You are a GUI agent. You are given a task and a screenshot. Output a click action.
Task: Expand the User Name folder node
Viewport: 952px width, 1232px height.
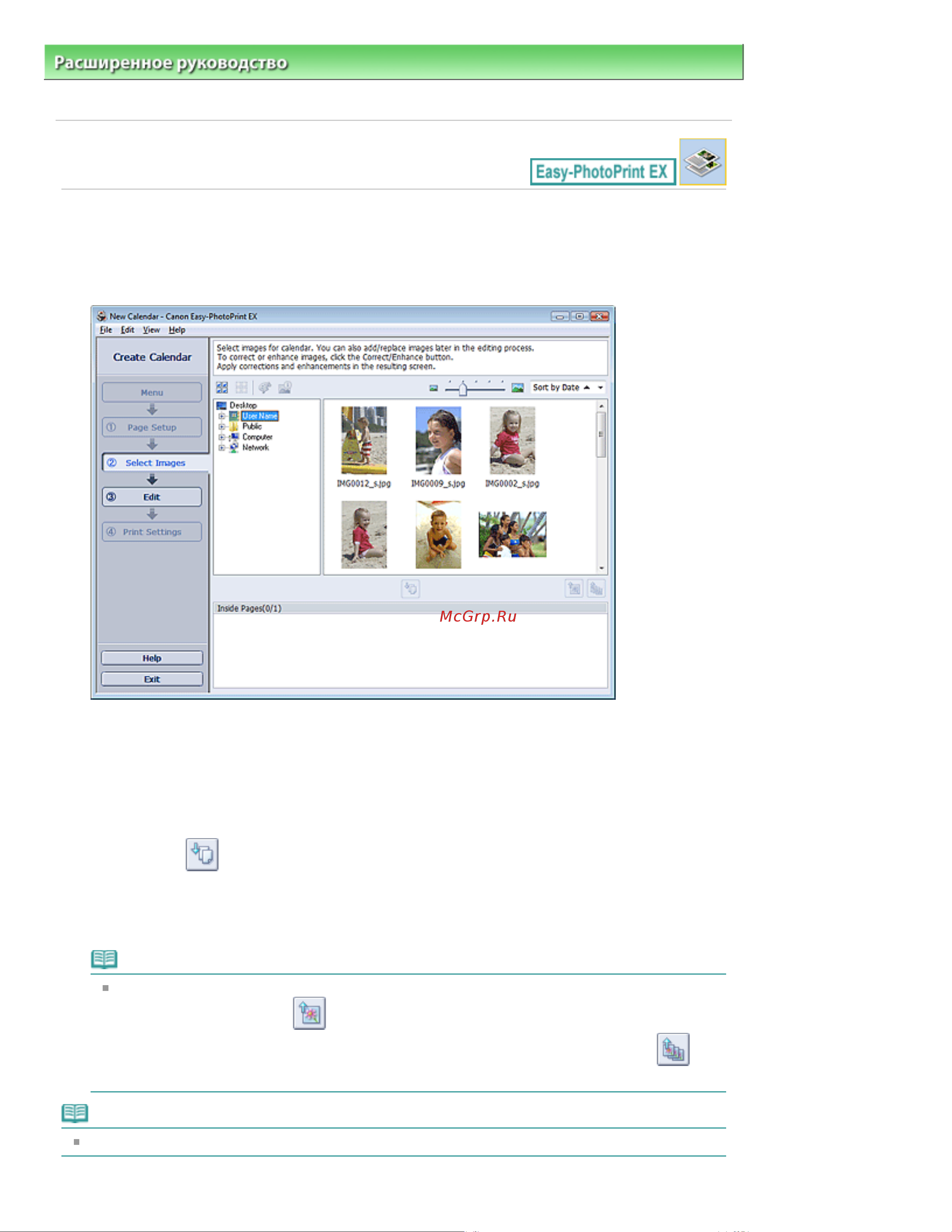(222, 416)
